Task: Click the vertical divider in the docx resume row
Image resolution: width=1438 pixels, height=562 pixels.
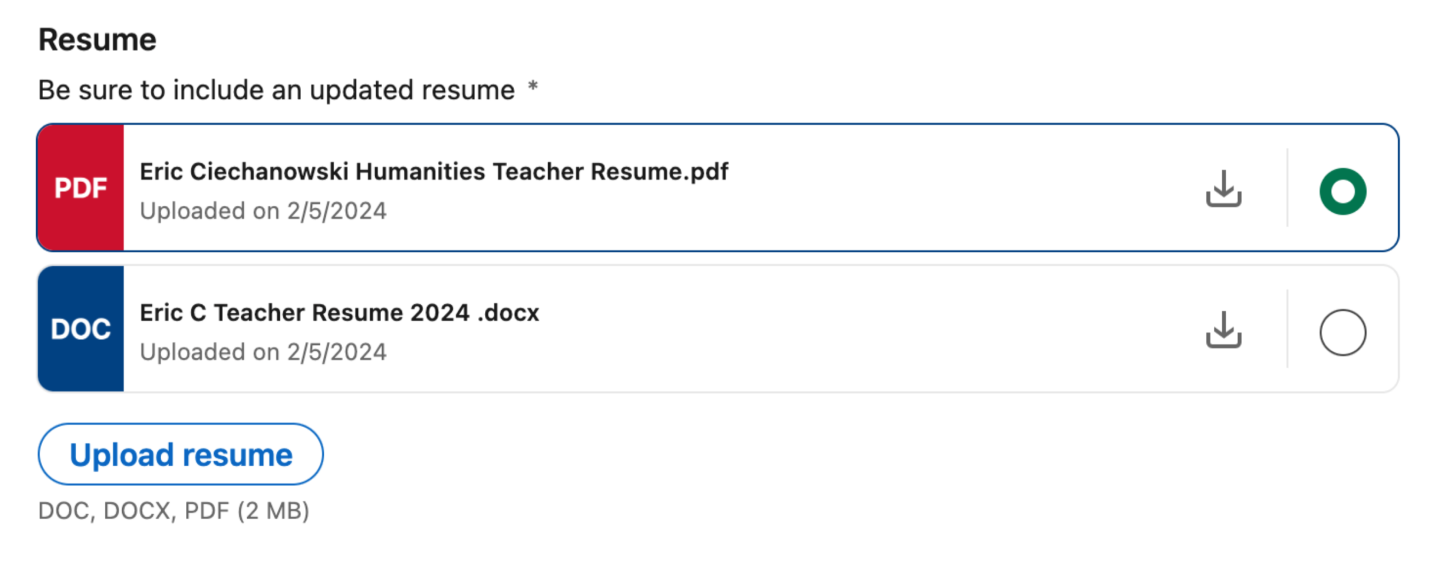Action: click(x=1287, y=329)
